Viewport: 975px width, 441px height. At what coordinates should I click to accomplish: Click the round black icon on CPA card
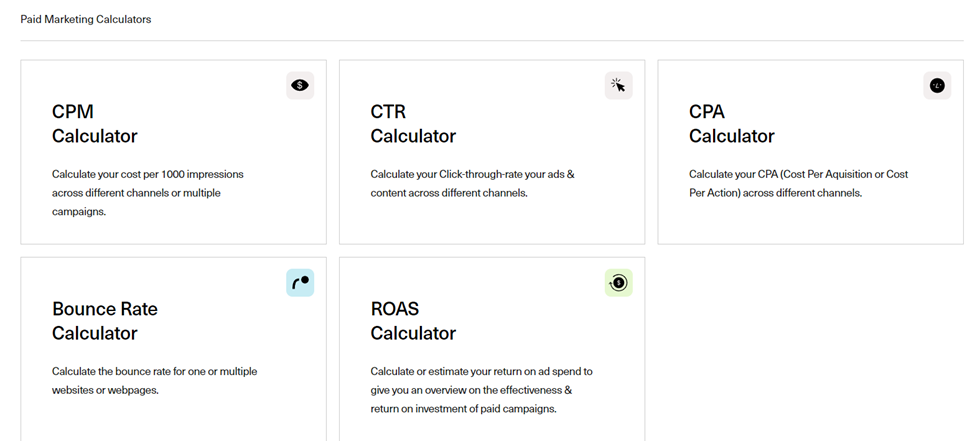(x=937, y=86)
